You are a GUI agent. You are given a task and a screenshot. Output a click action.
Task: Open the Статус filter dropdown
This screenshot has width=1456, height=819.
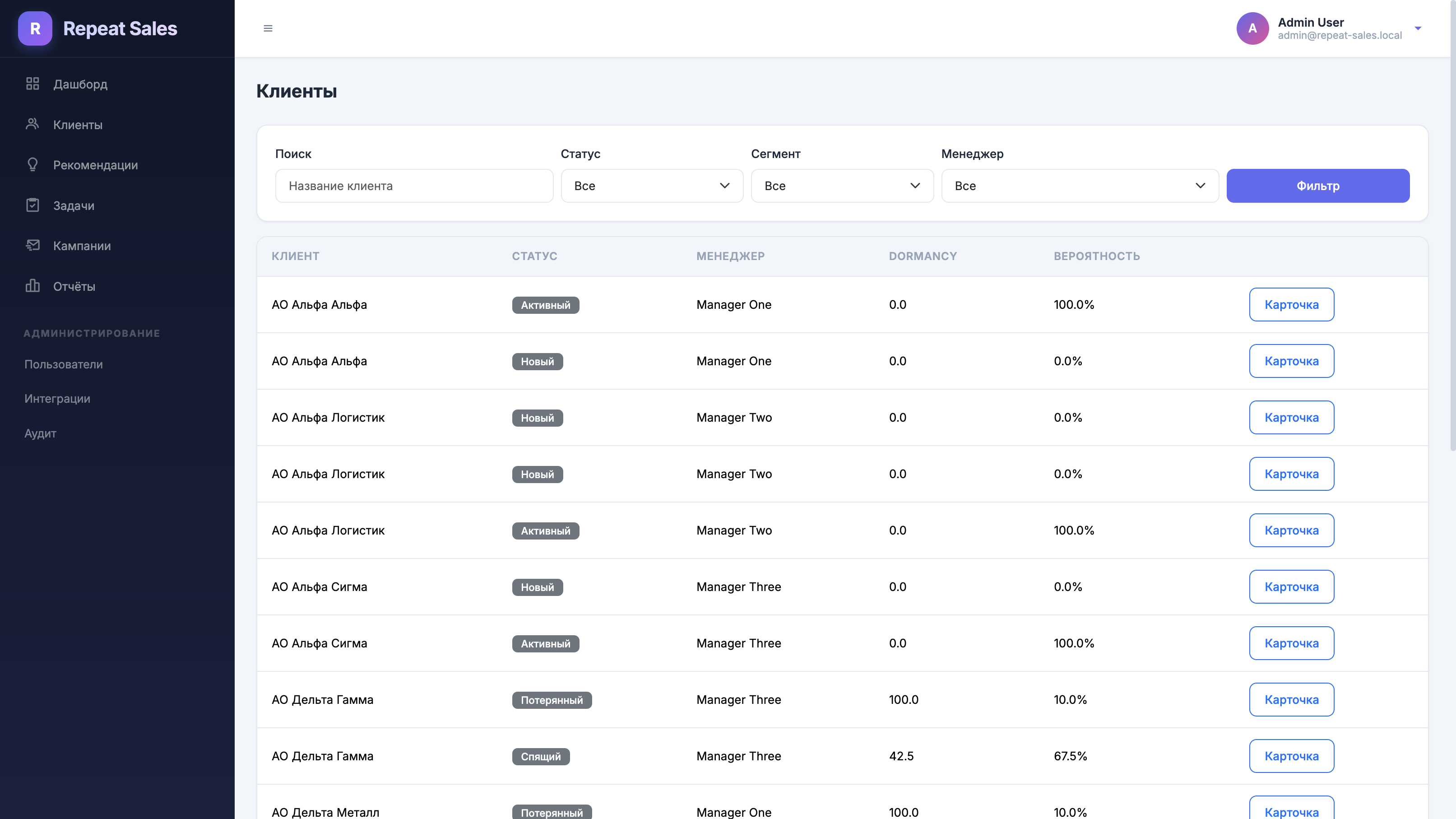click(x=652, y=186)
